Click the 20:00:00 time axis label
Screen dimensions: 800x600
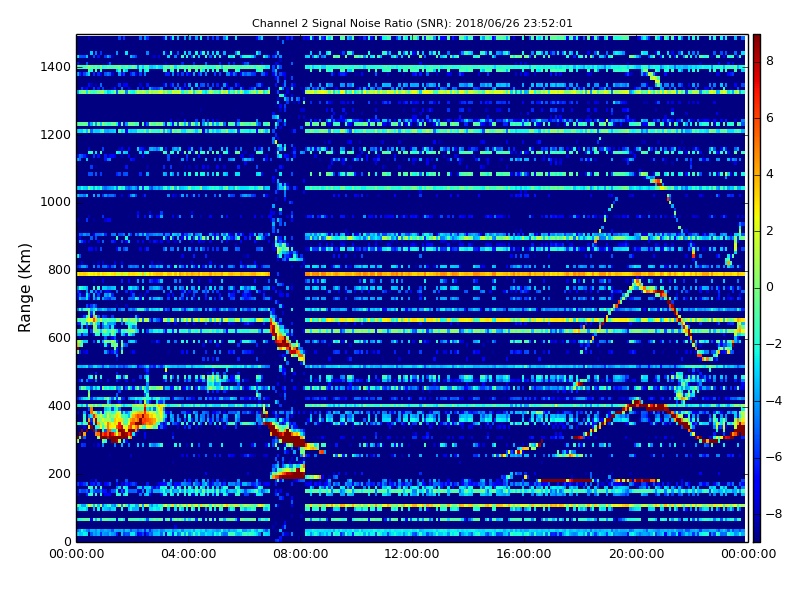pos(636,554)
